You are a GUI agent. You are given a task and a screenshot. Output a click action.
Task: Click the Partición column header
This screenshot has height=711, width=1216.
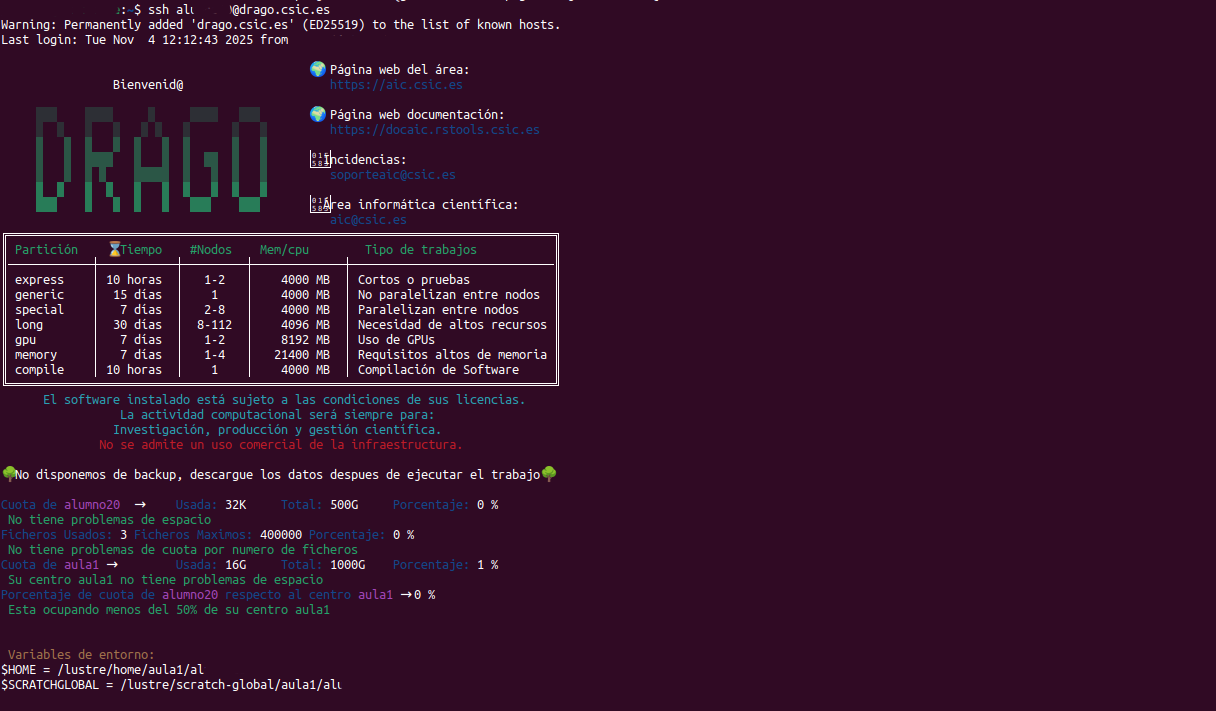[46, 250]
